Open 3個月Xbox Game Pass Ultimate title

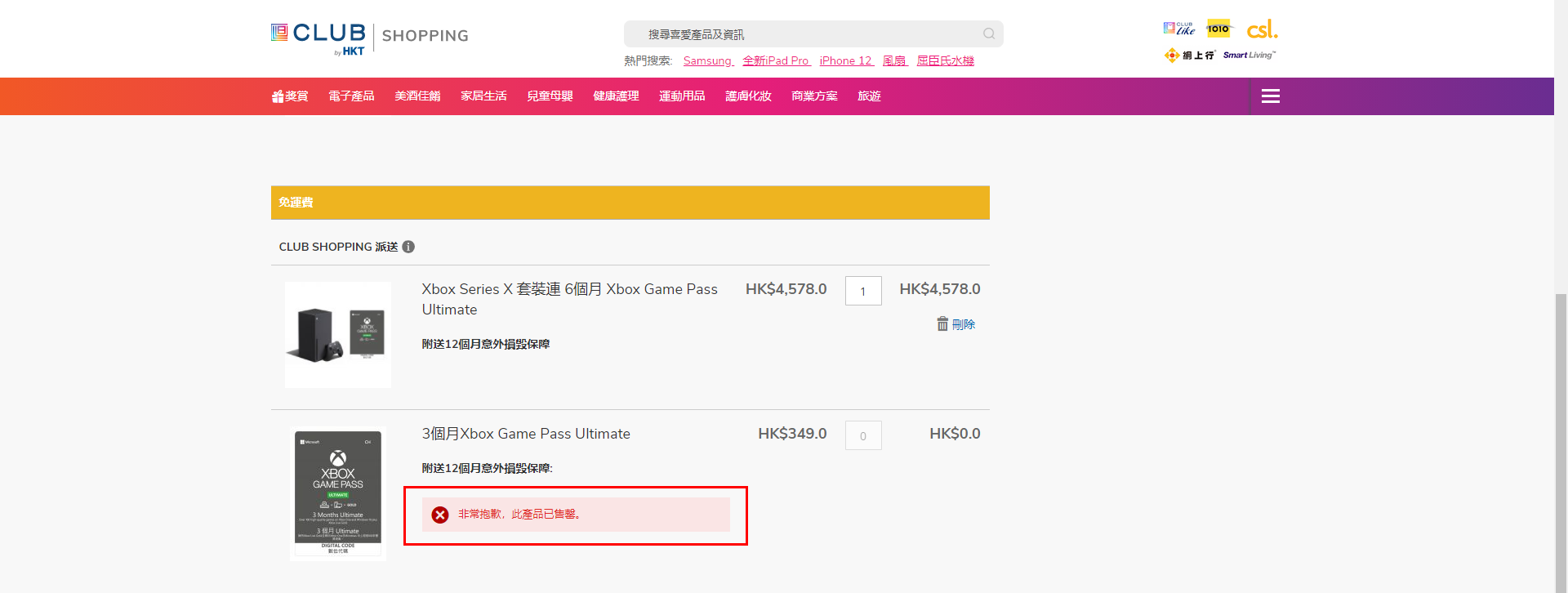tap(526, 434)
